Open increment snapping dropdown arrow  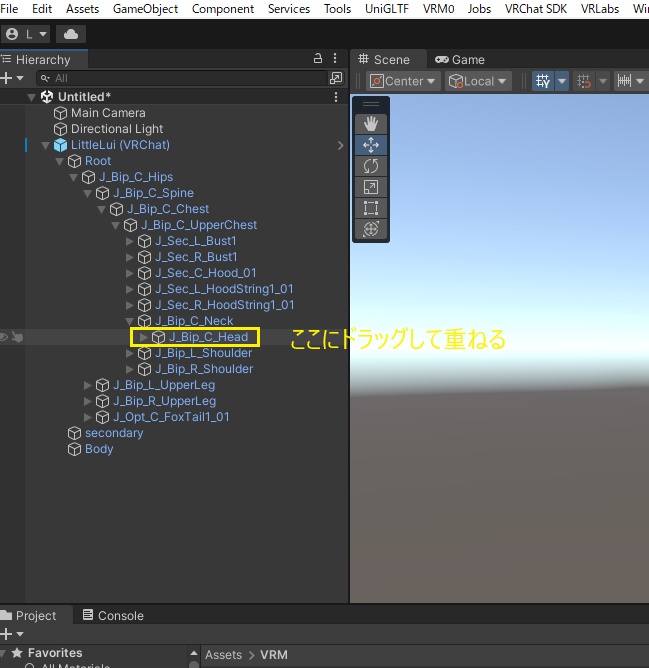640,81
